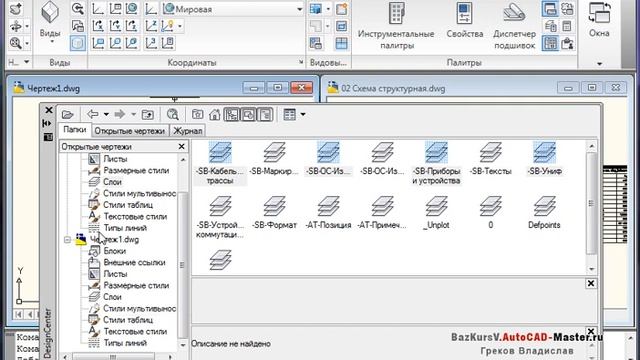Select the -SB-Приборы и устройства layer icon
Screen dimensions: 640x360
436,152
